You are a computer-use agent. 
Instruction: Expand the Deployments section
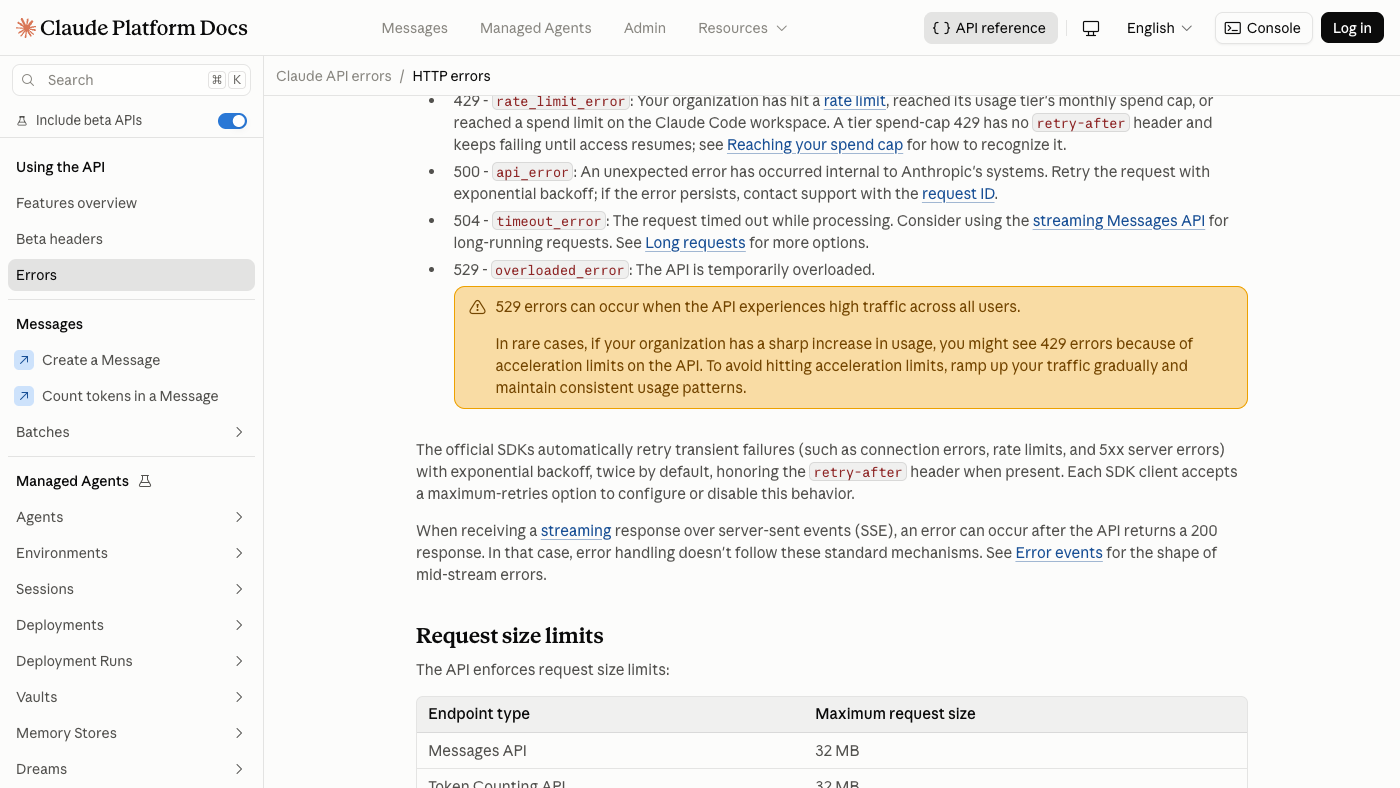click(x=131, y=625)
